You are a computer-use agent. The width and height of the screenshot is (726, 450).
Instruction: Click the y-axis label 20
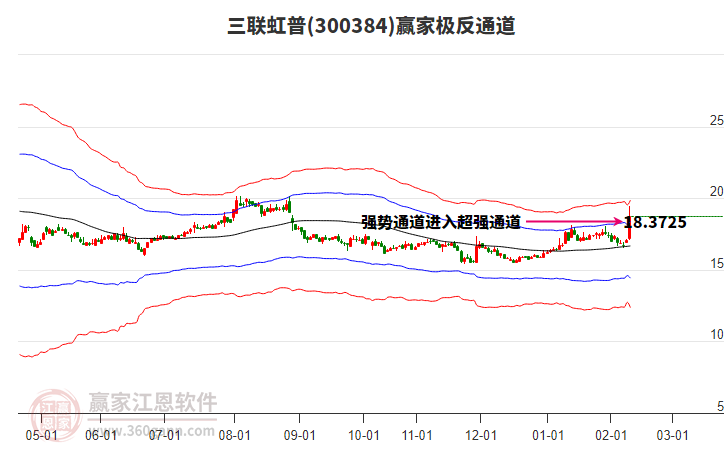717,192
